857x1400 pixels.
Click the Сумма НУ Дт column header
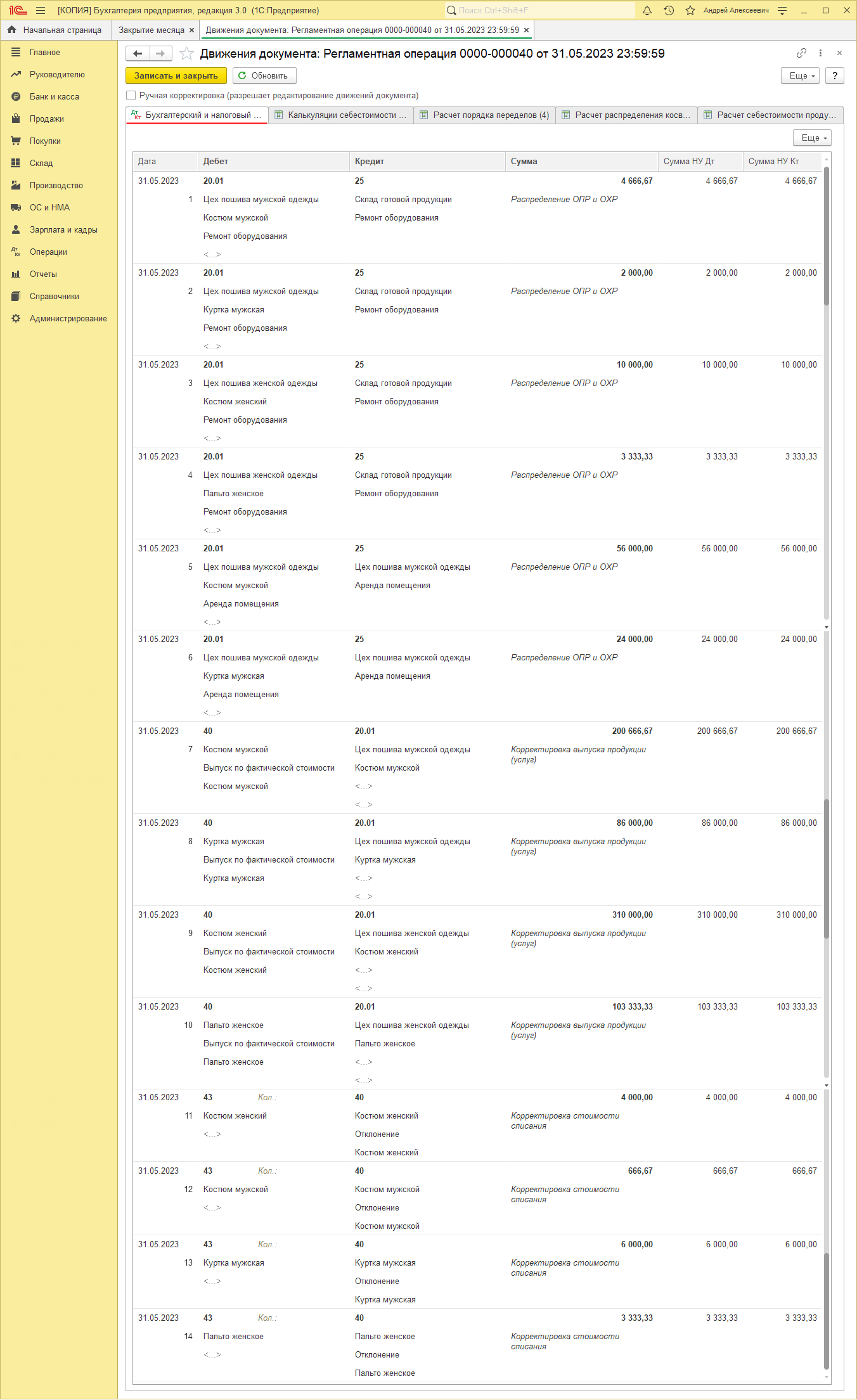pyautogui.click(x=700, y=162)
